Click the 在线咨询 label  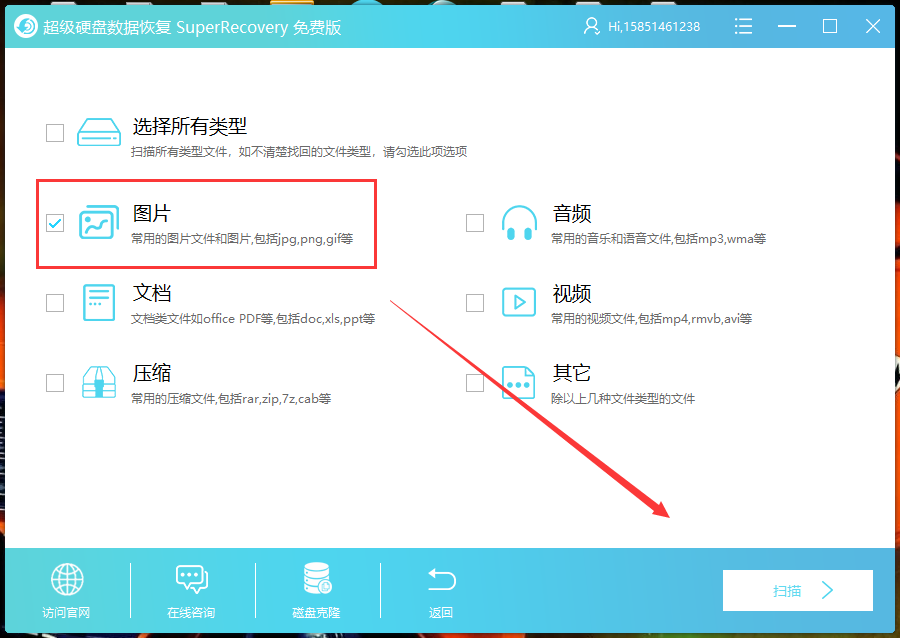point(191,613)
